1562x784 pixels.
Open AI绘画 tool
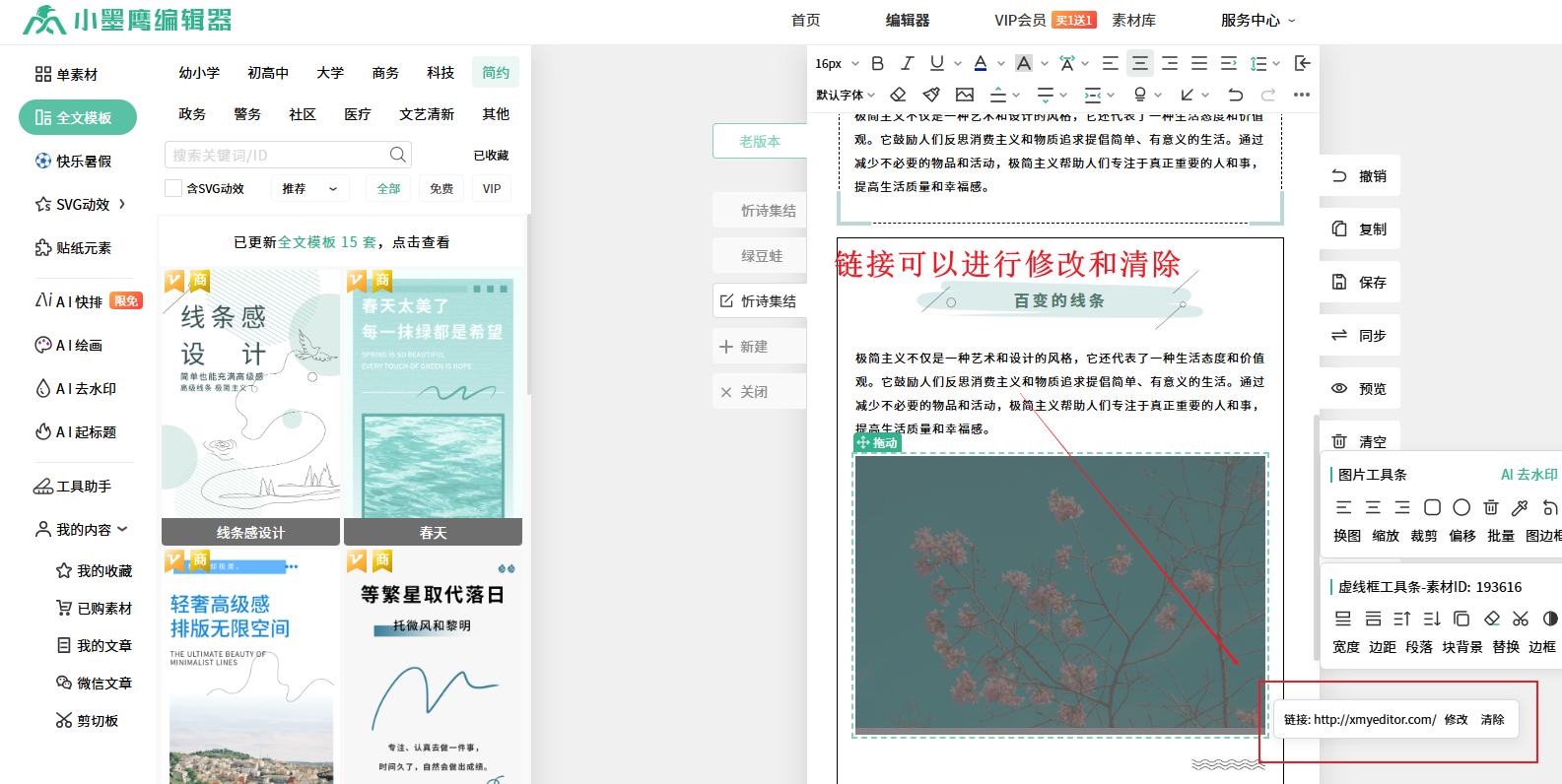point(69,345)
